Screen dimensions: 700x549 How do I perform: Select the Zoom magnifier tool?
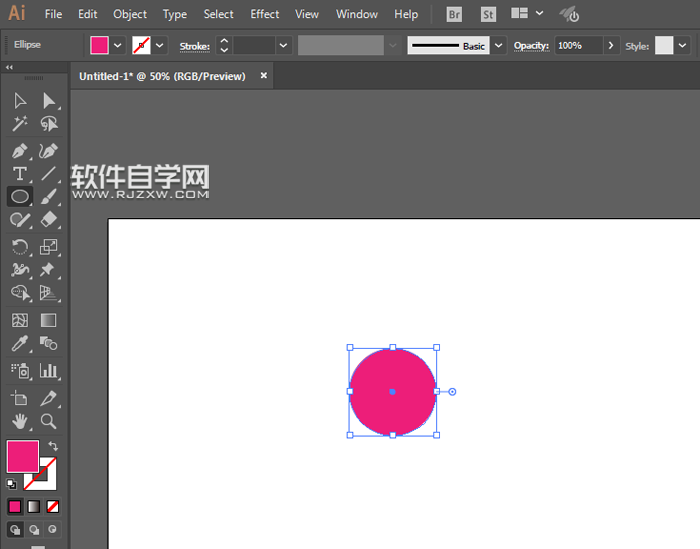[48, 421]
